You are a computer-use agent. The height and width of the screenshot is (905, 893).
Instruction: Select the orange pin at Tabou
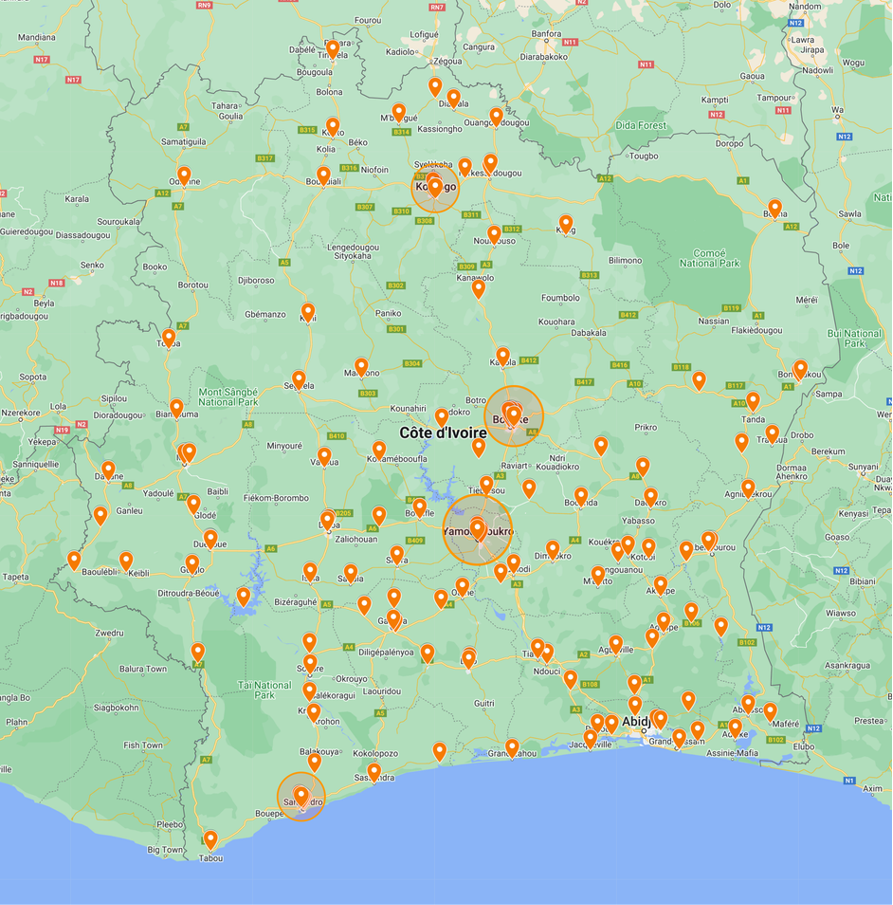(x=211, y=840)
